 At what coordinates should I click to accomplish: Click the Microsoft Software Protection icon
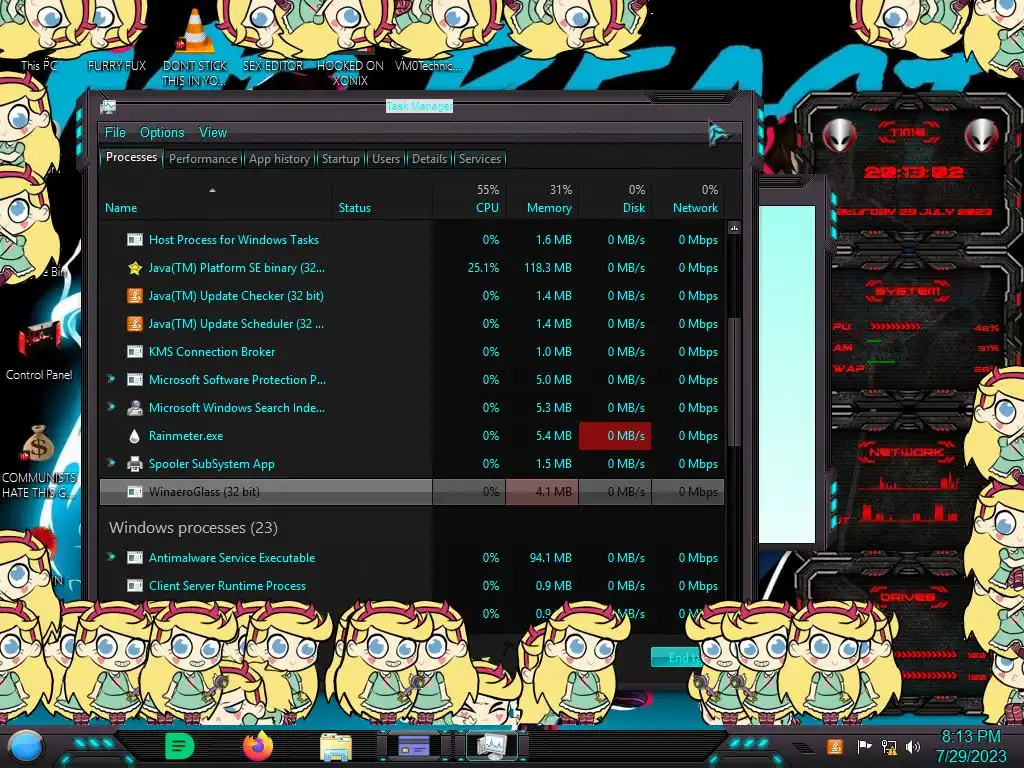(x=135, y=379)
